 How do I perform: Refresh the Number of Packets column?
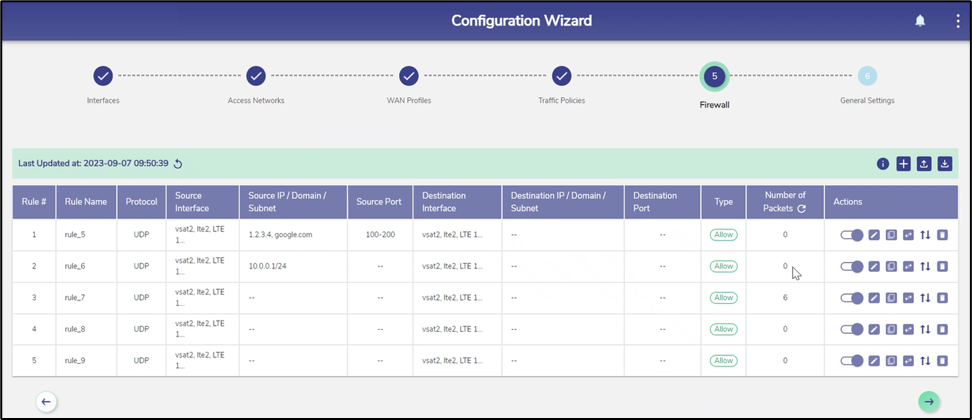pos(802,209)
